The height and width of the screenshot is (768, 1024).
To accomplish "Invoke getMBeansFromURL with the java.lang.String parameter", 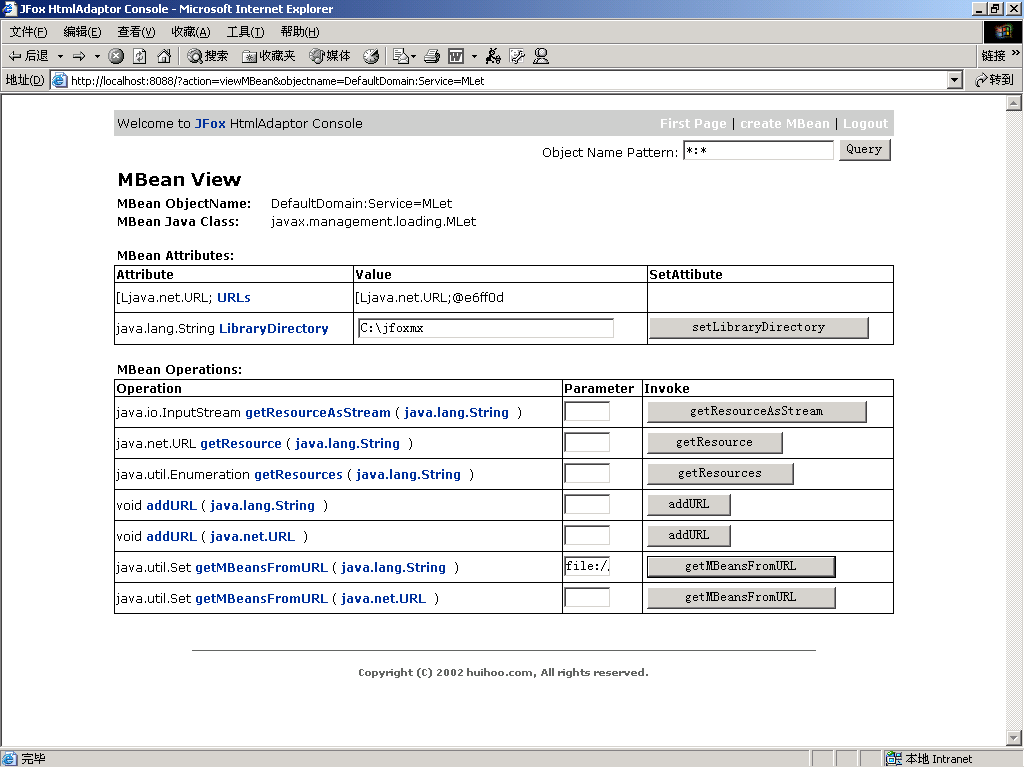I will 740,567.
